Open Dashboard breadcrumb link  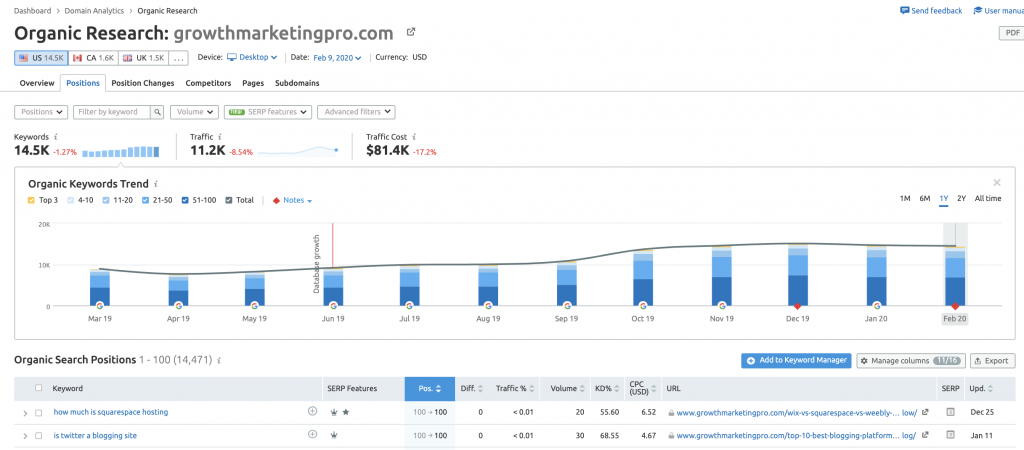[34, 10]
